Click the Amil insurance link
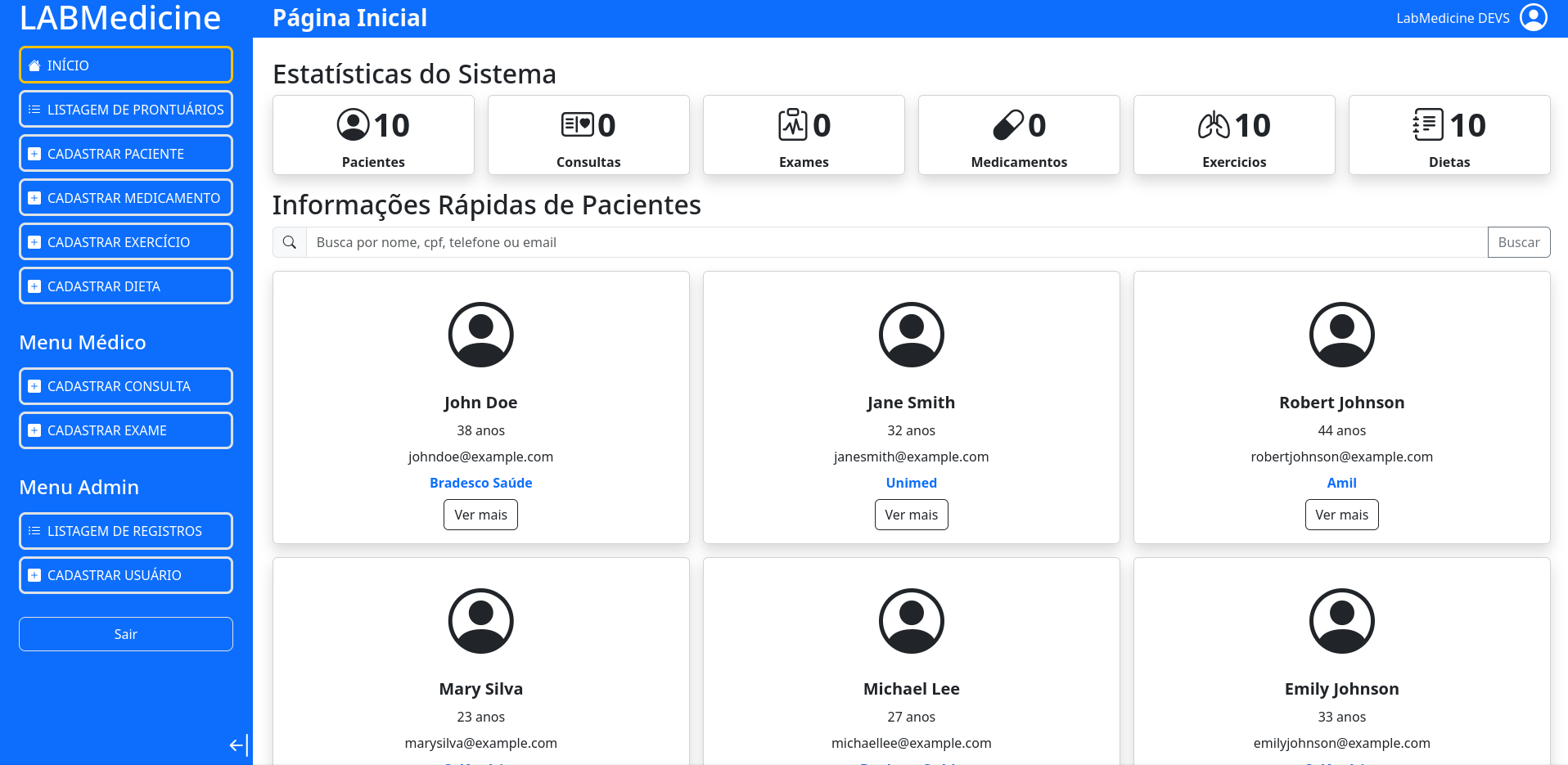The width and height of the screenshot is (1568, 765). 1342,483
